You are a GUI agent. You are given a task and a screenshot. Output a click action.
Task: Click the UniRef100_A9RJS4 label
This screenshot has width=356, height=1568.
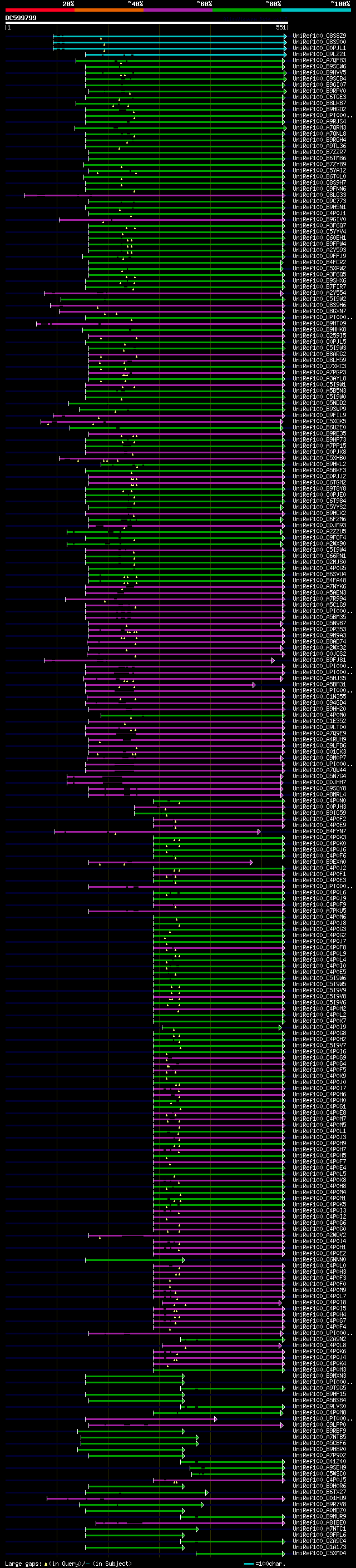(x=319, y=121)
